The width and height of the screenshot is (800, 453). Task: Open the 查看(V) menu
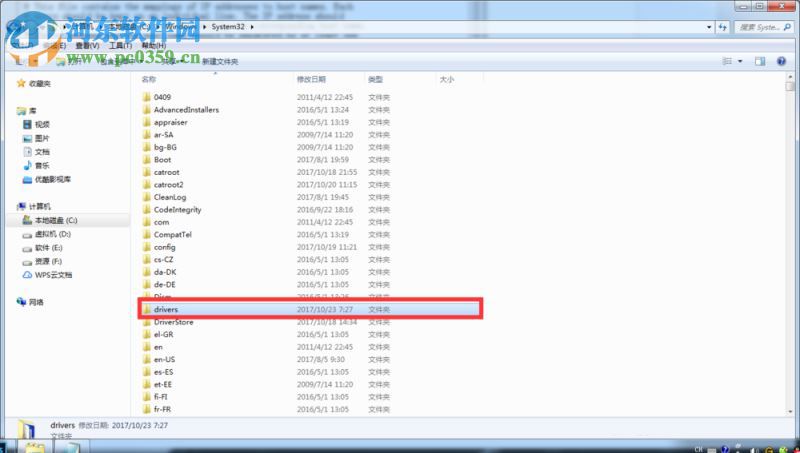87,45
